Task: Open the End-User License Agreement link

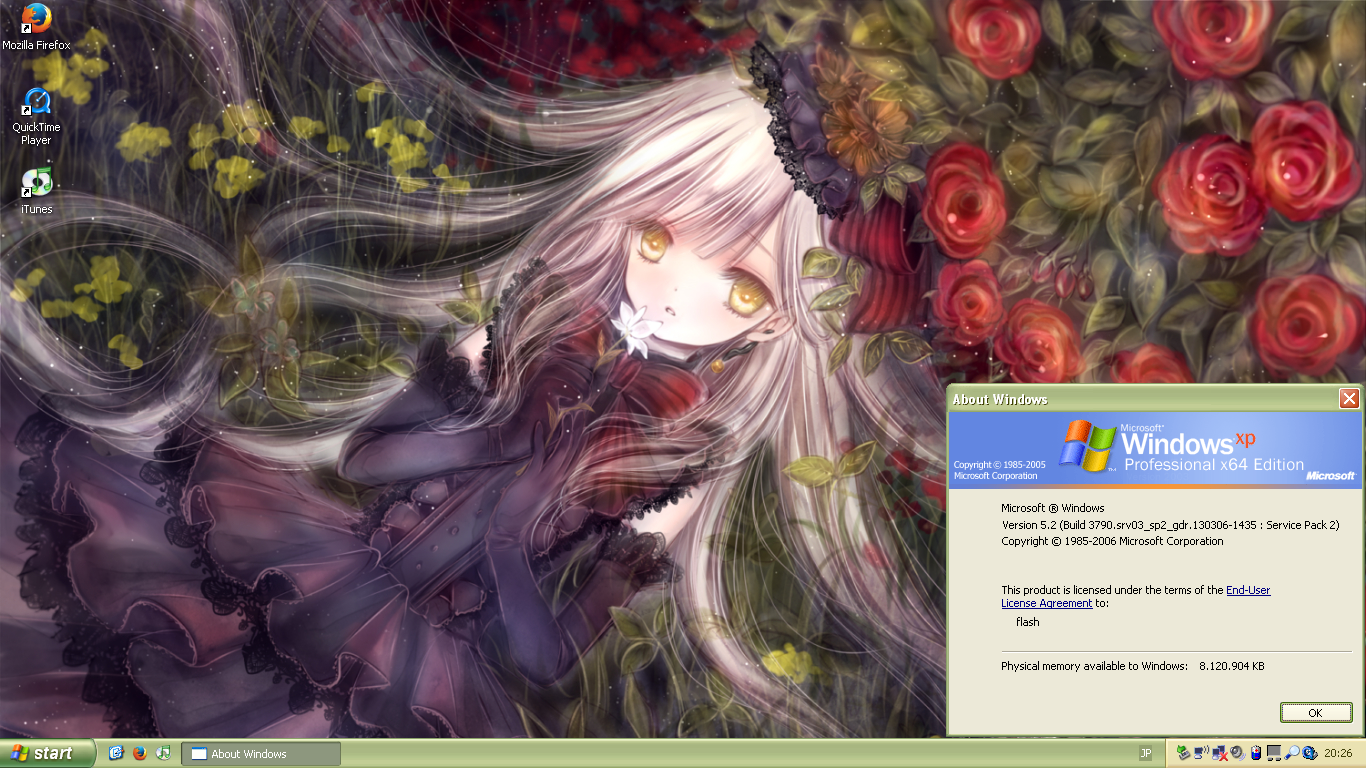Action: (1136, 597)
